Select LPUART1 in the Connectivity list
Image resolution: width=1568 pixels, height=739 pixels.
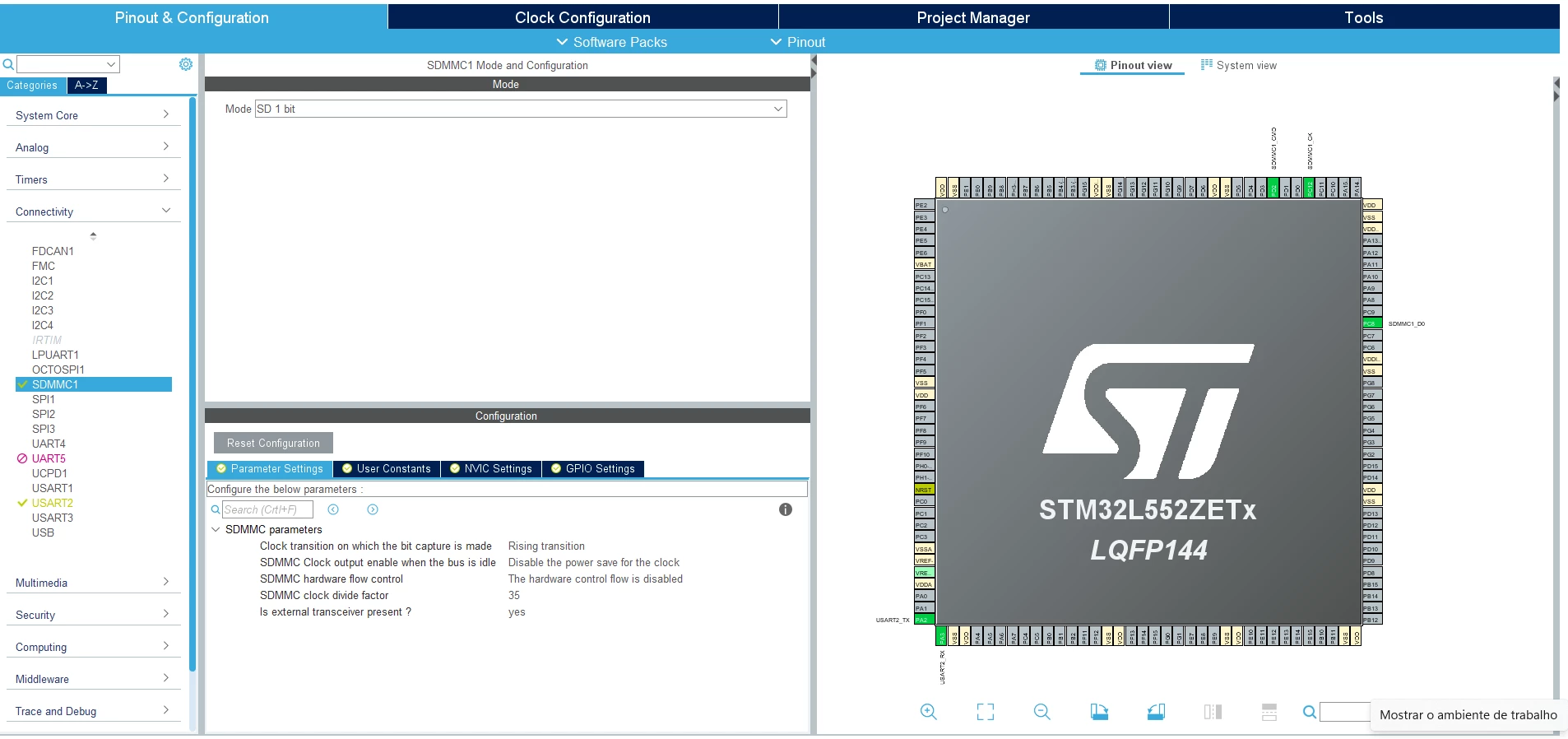point(55,355)
